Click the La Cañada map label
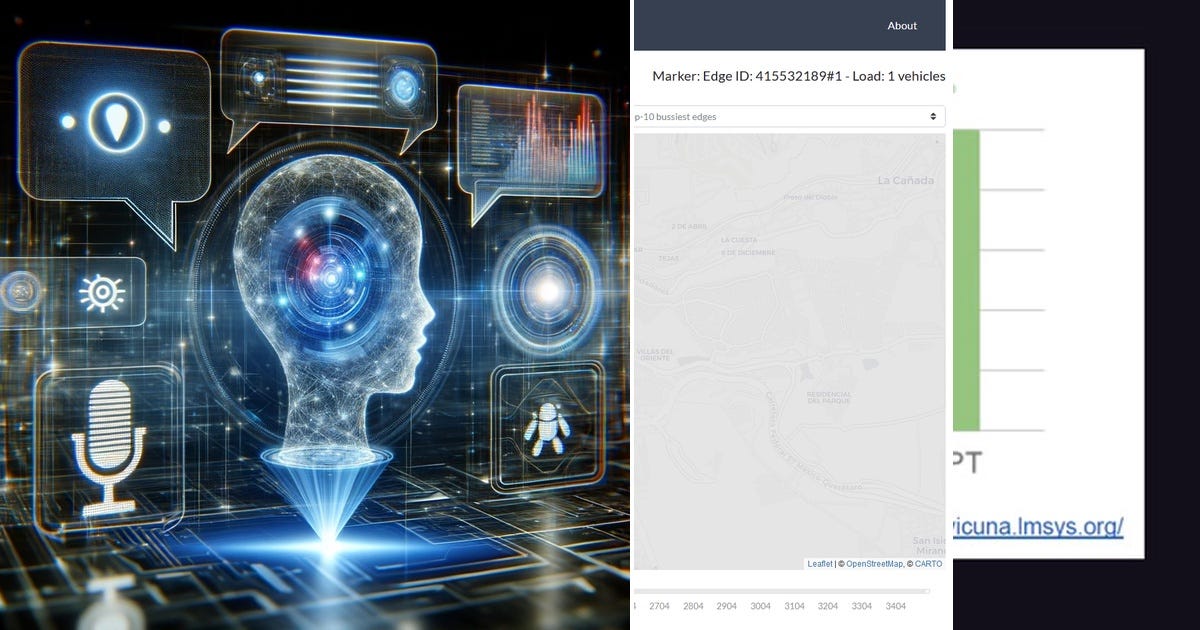 tap(904, 181)
